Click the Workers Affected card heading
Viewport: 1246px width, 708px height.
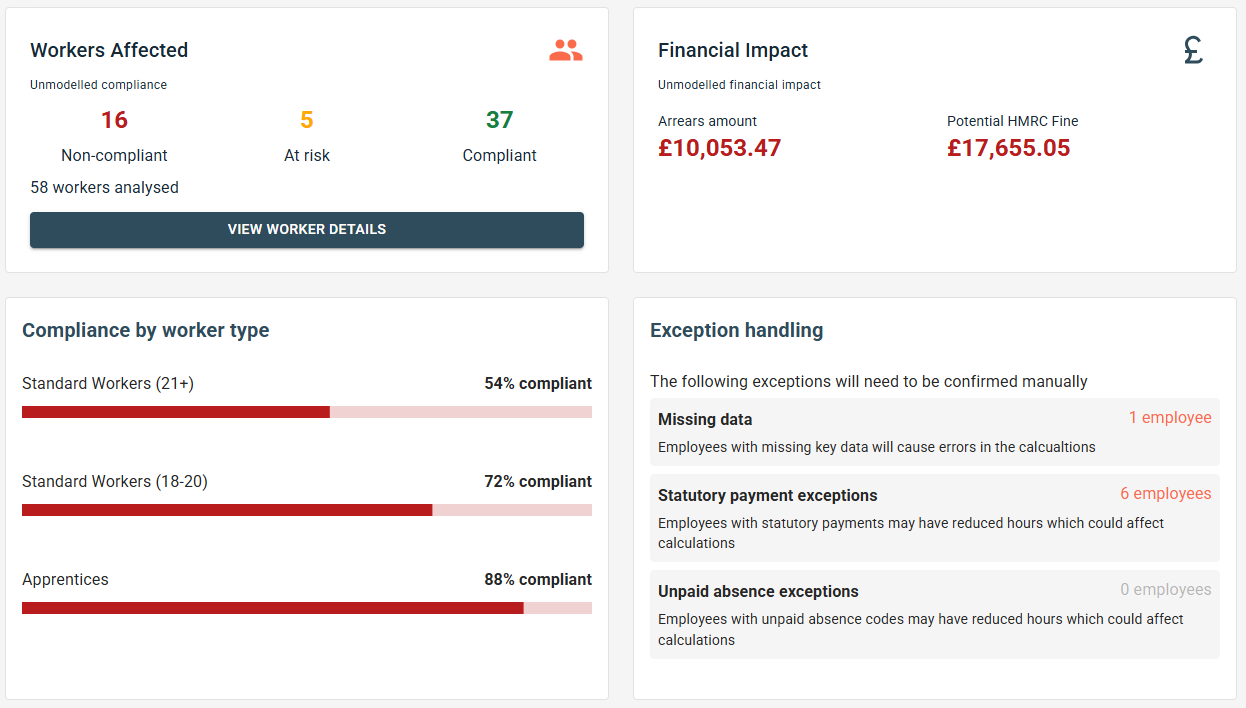tap(109, 50)
